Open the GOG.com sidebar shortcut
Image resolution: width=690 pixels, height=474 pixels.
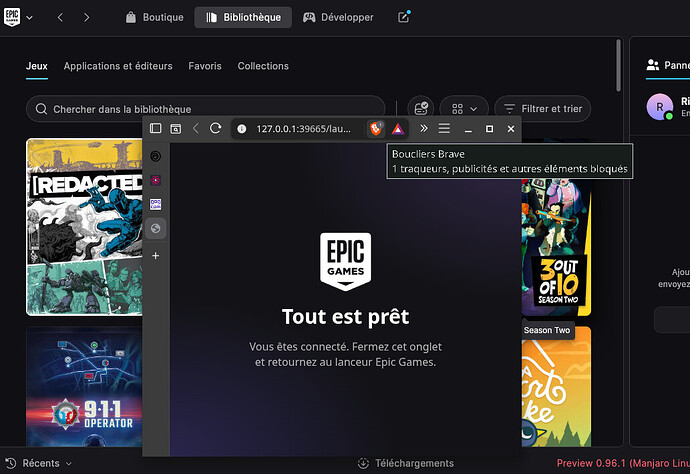155,204
